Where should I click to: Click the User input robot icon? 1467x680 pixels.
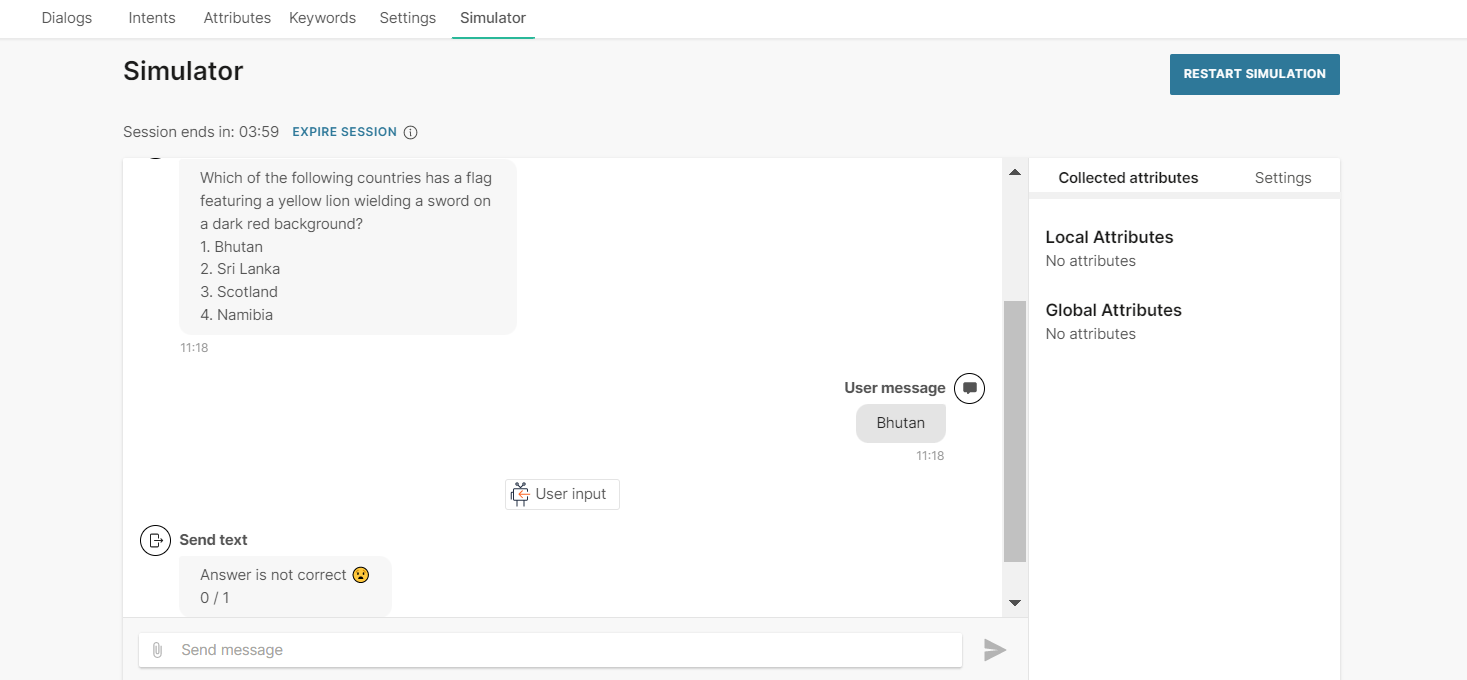tap(520, 494)
